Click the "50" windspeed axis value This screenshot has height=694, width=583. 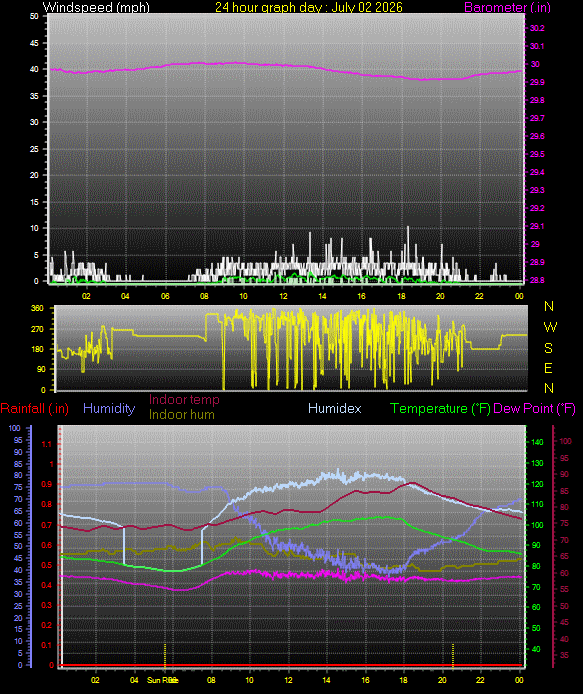point(34,16)
